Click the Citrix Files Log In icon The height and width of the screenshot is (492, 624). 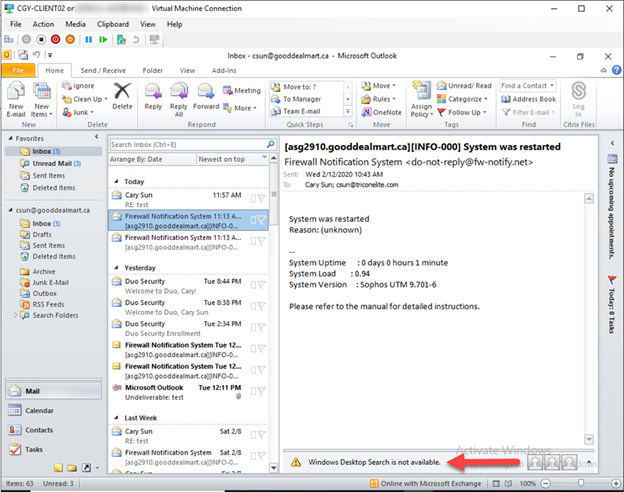(578, 91)
